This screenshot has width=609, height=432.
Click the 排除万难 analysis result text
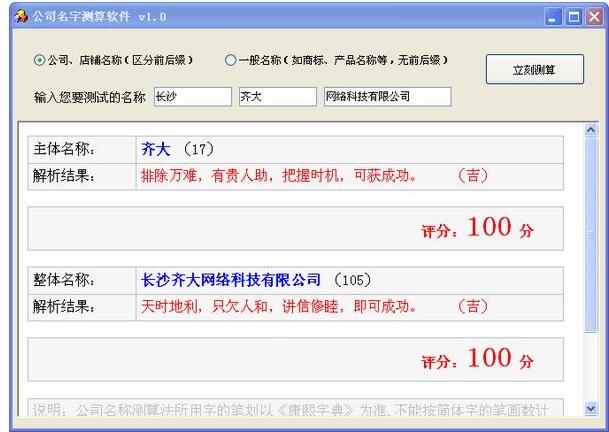(278, 176)
